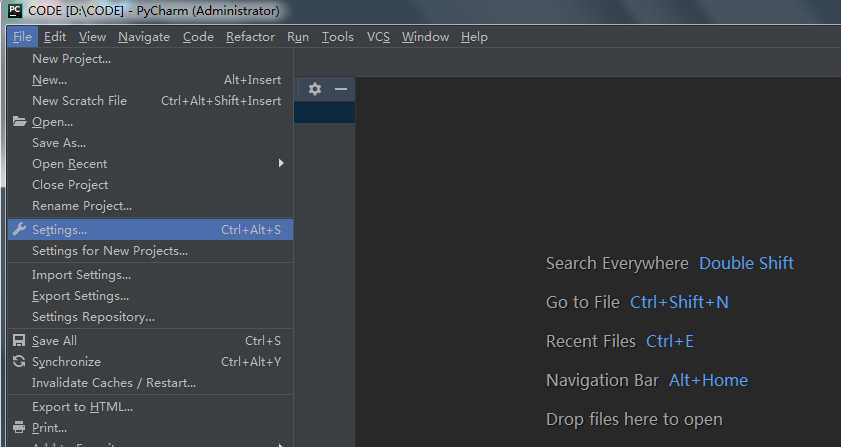Click the Go to File label
Viewport: 841px width, 447px height.
click(582, 302)
